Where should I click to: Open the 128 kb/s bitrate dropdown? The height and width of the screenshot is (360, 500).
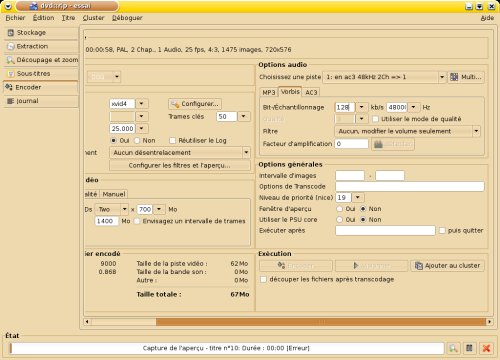point(362,107)
